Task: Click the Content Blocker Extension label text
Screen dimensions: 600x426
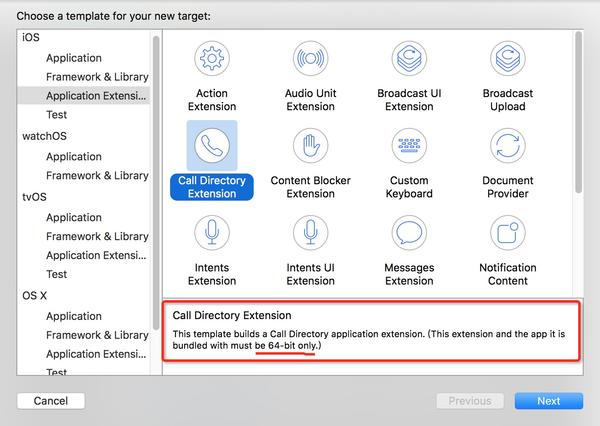Action: click(310, 187)
